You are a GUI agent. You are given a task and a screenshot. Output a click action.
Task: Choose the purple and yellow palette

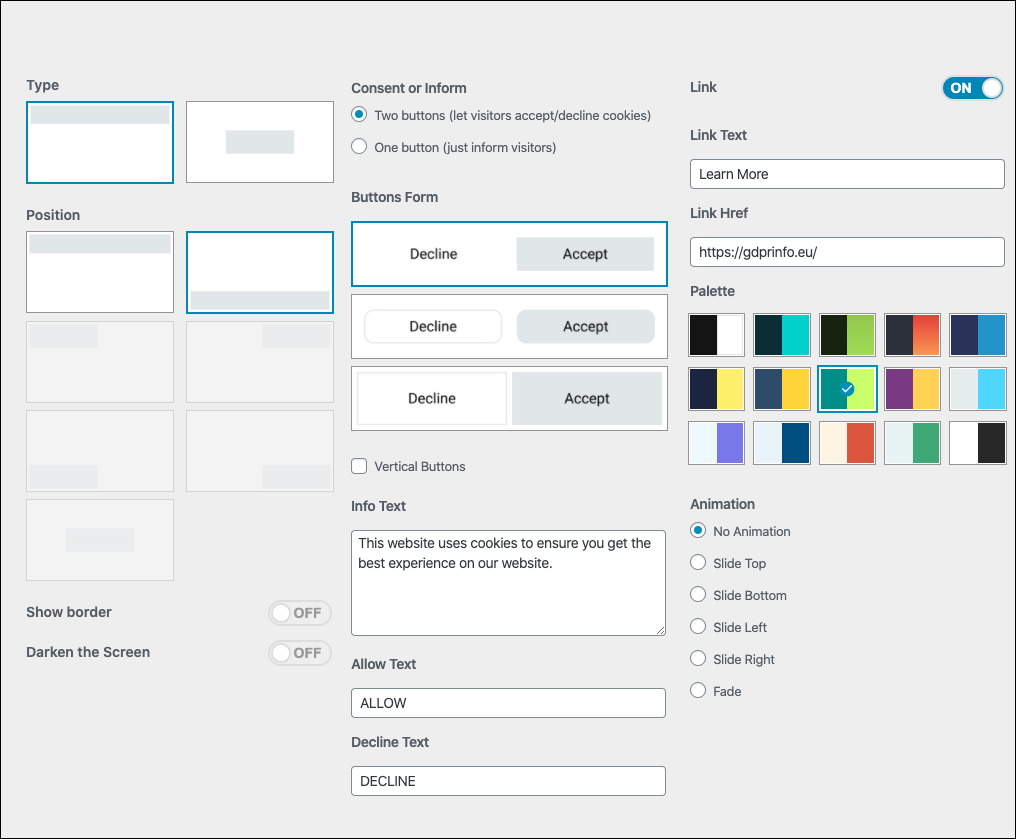click(x=912, y=389)
